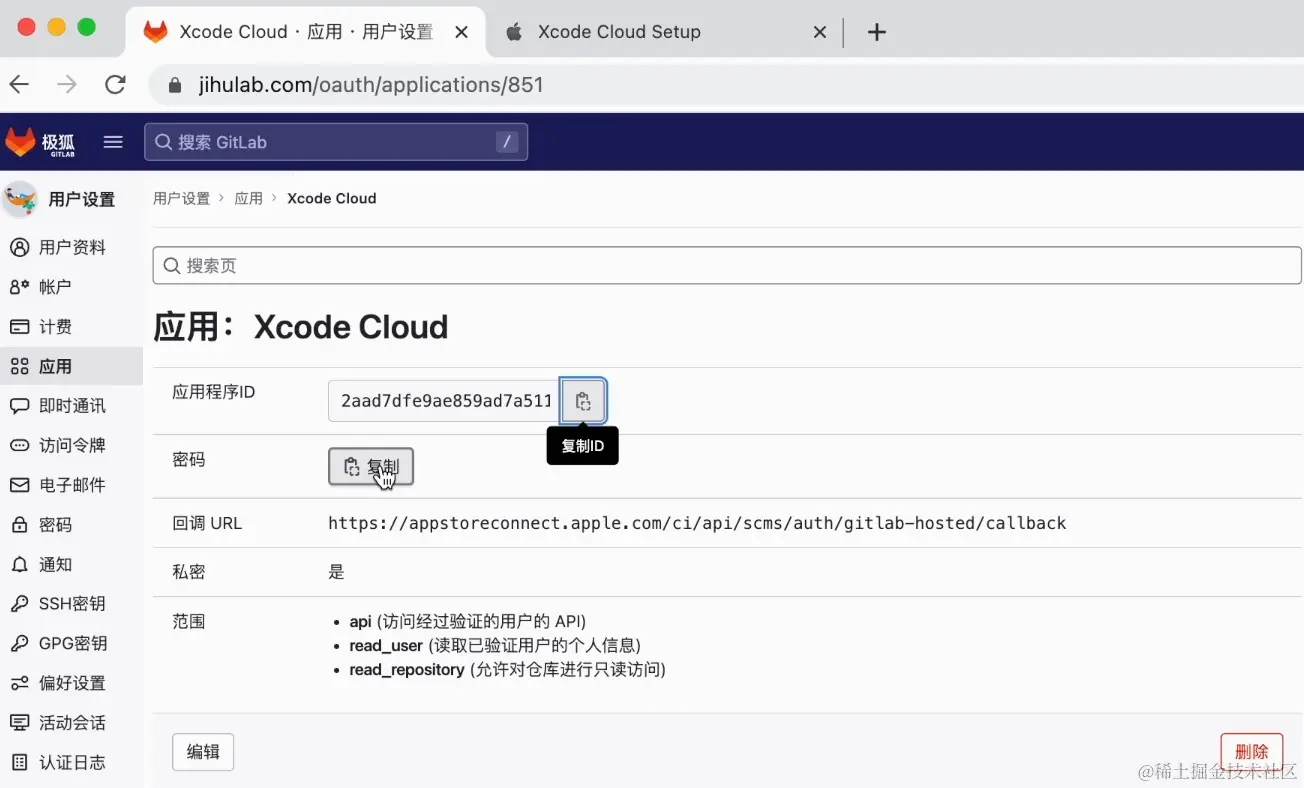This screenshot has height=788, width=1304.
Task: Click the red 删除 delete button
Action: point(1252,752)
